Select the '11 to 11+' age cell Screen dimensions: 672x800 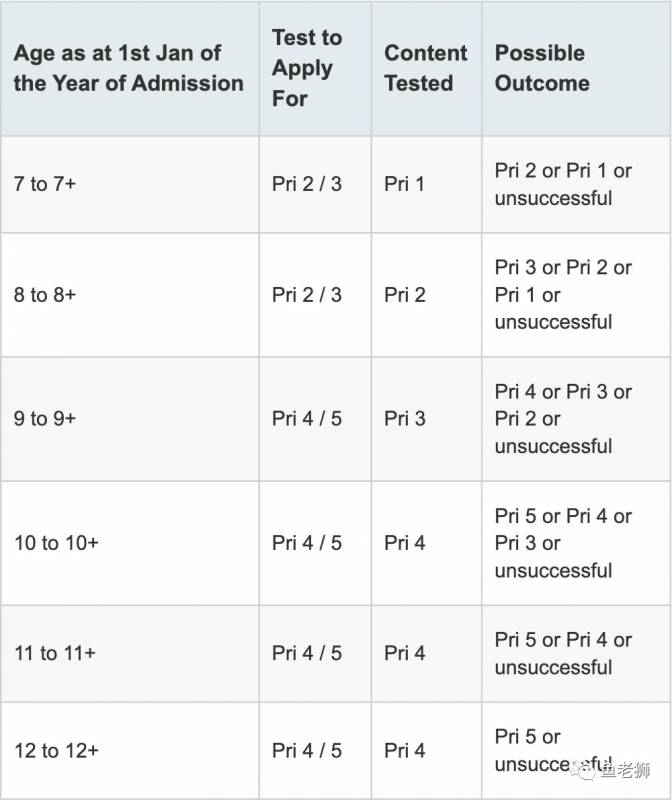pyautogui.click(x=55, y=653)
